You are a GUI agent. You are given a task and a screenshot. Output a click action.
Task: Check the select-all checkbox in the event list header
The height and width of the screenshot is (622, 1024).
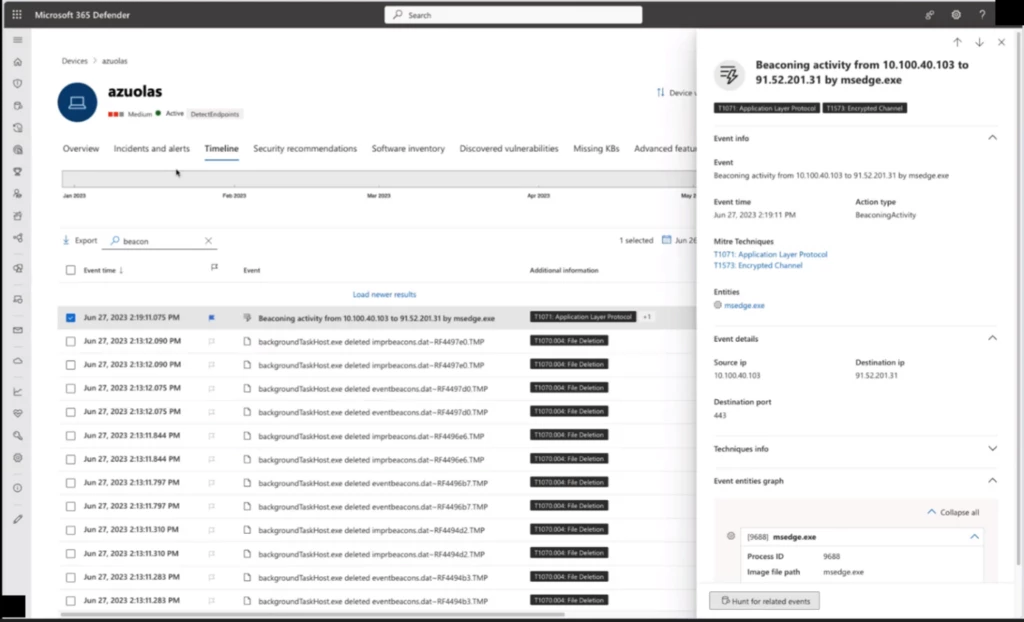click(x=69, y=269)
